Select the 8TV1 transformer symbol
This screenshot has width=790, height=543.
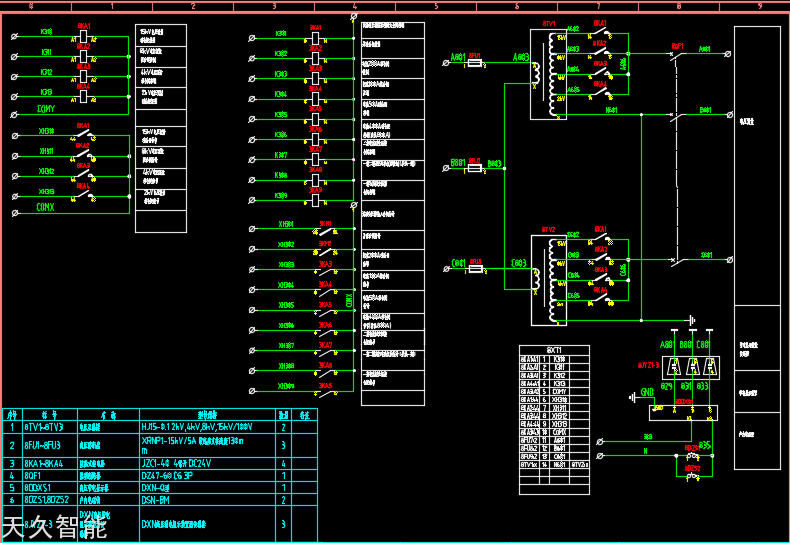[x=548, y=75]
